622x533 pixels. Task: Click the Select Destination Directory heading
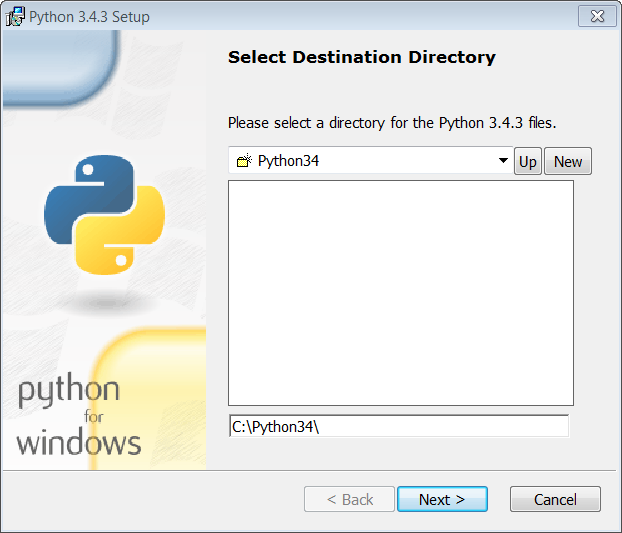coord(361,57)
